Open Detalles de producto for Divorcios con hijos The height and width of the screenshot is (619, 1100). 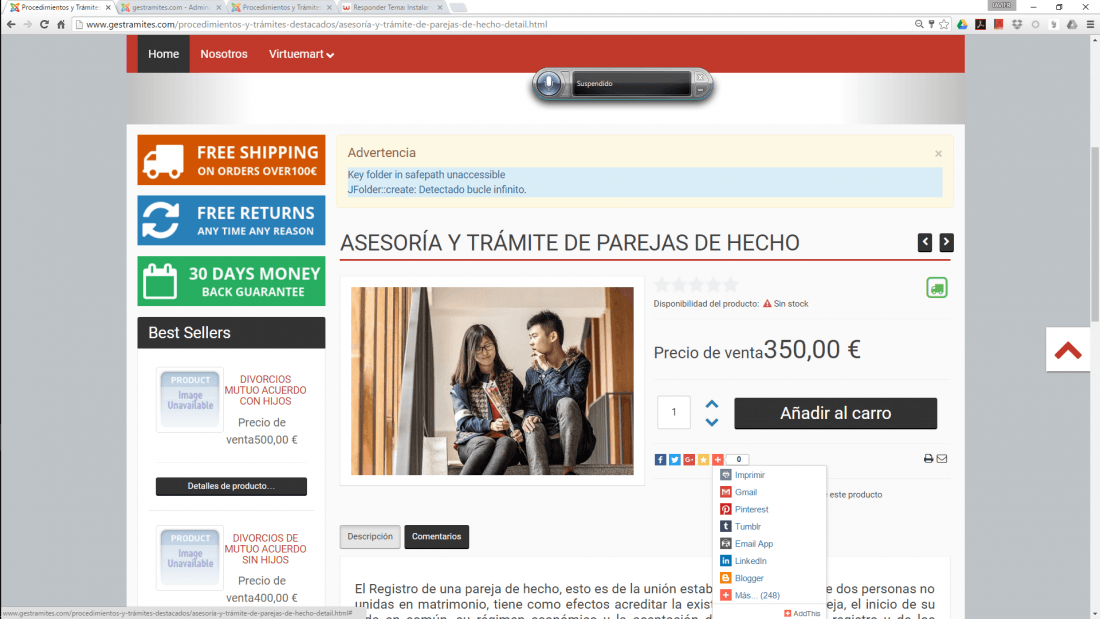(232, 486)
